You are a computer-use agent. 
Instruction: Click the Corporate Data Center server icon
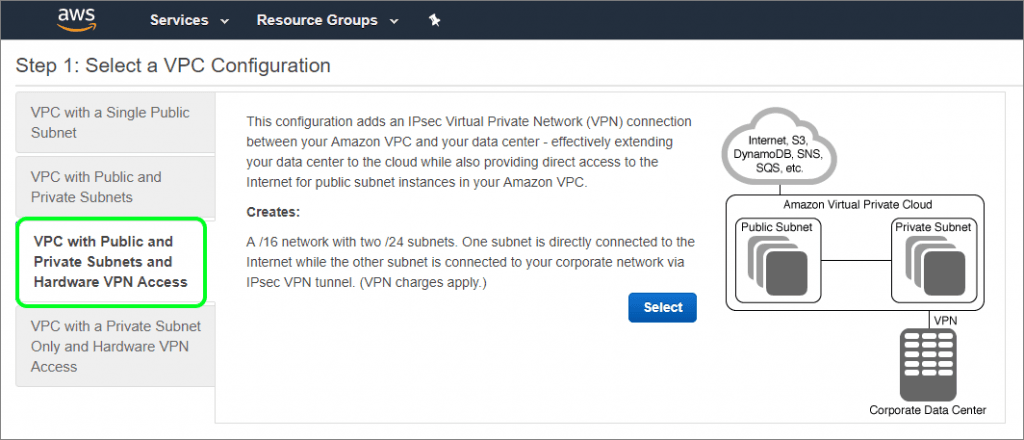(927, 364)
